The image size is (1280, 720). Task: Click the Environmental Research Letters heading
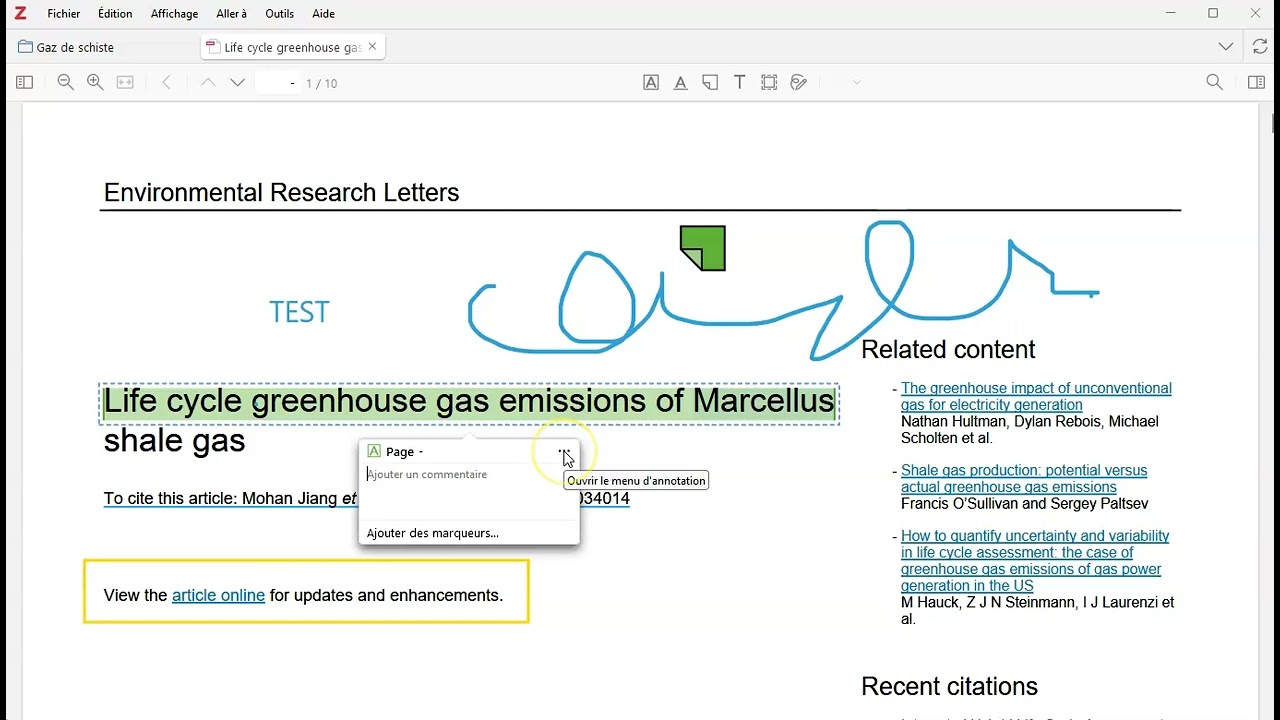tap(281, 192)
